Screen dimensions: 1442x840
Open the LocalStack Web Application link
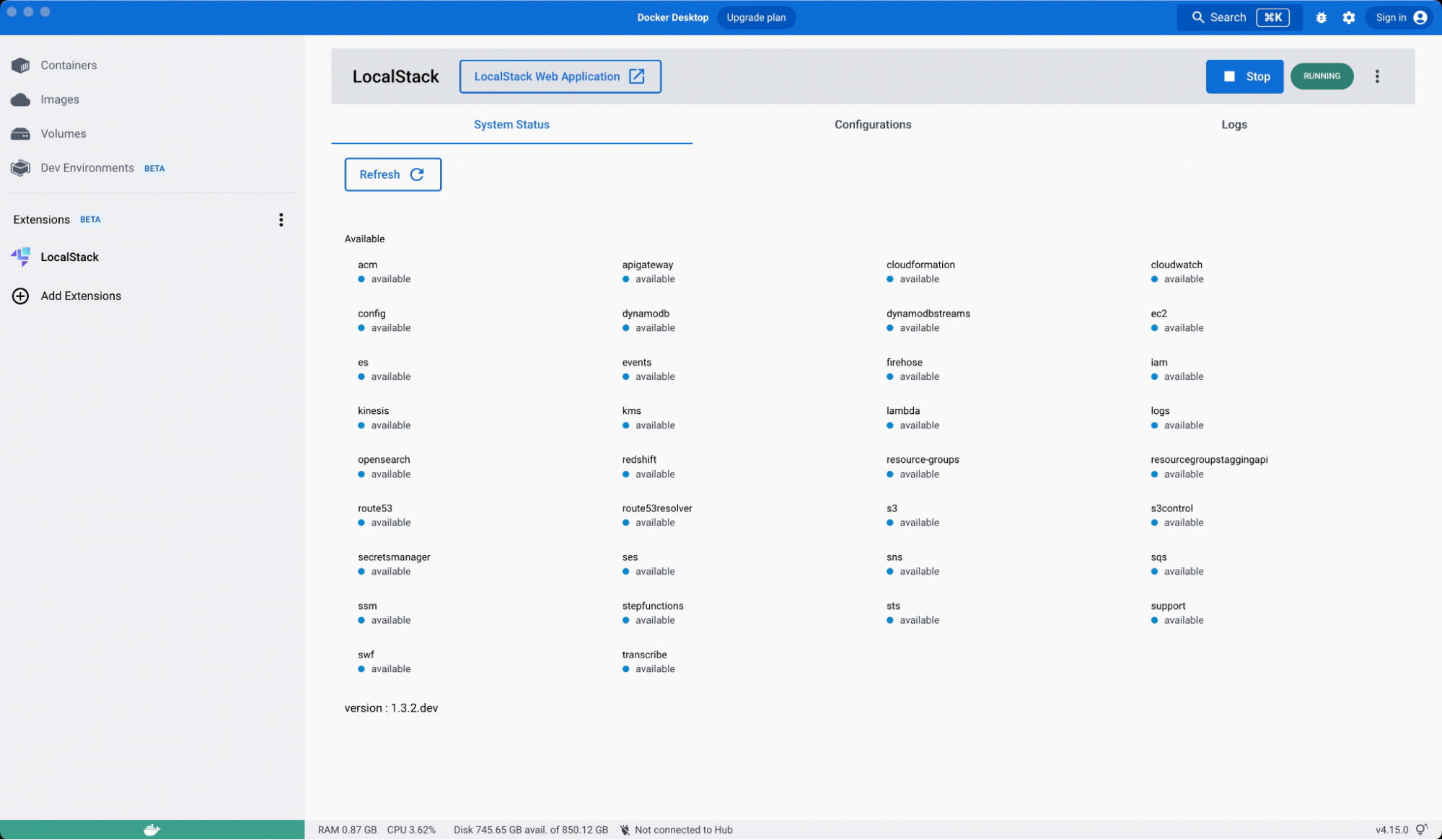[560, 76]
